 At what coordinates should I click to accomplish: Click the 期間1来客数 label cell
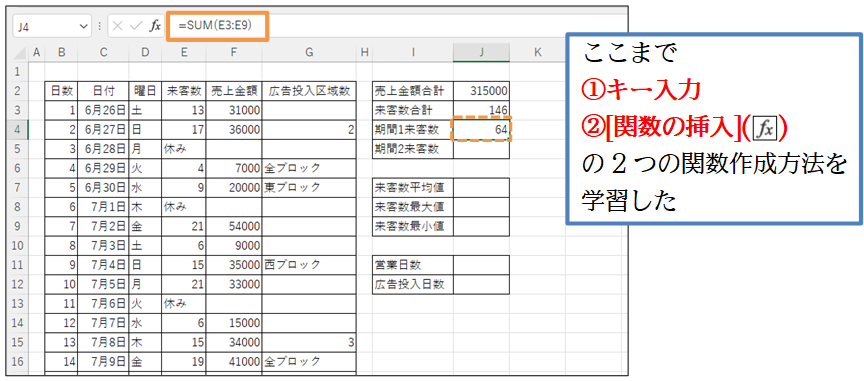[x=413, y=130]
